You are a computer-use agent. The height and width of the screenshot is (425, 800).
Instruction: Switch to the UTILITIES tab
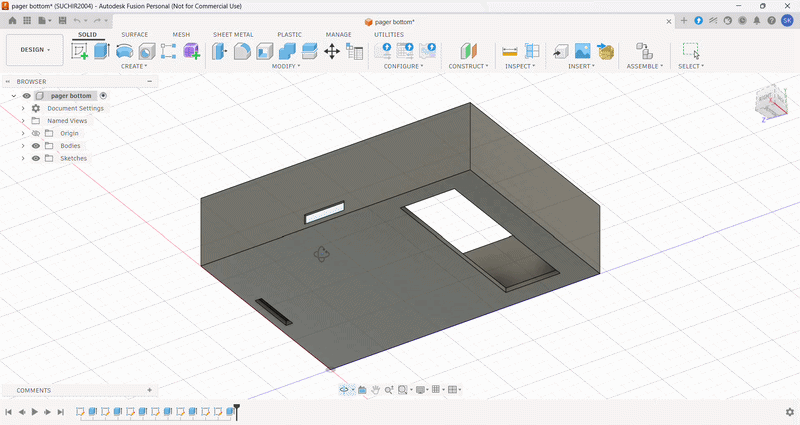coord(389,35)
